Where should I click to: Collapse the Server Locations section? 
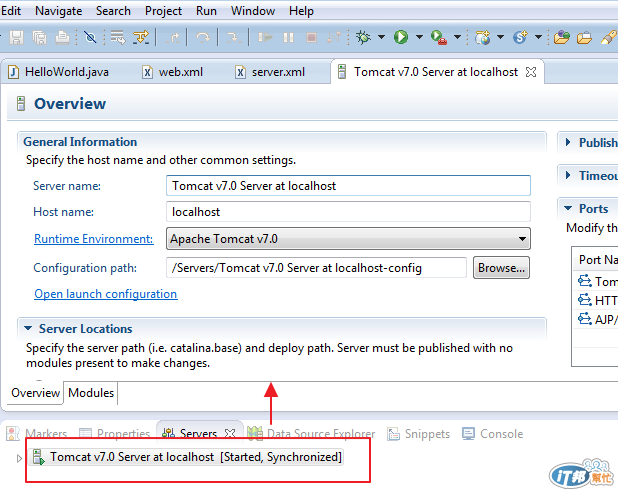[x=28, y=328]
